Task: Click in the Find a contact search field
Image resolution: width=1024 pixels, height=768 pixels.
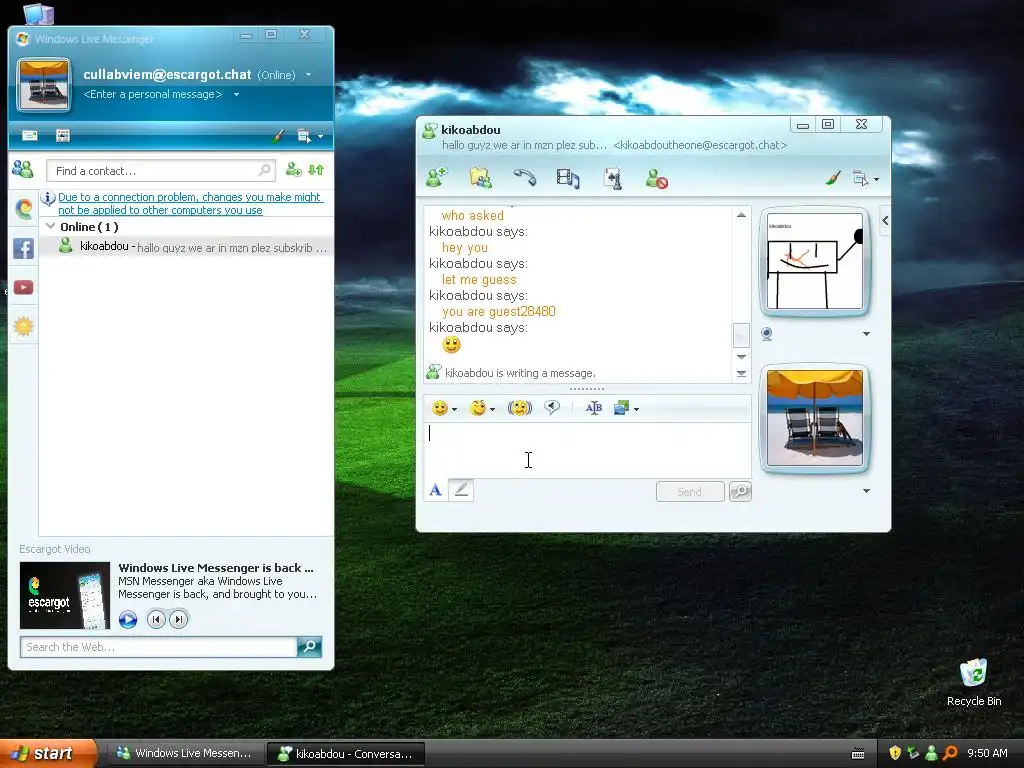Action: coord(161,170)
